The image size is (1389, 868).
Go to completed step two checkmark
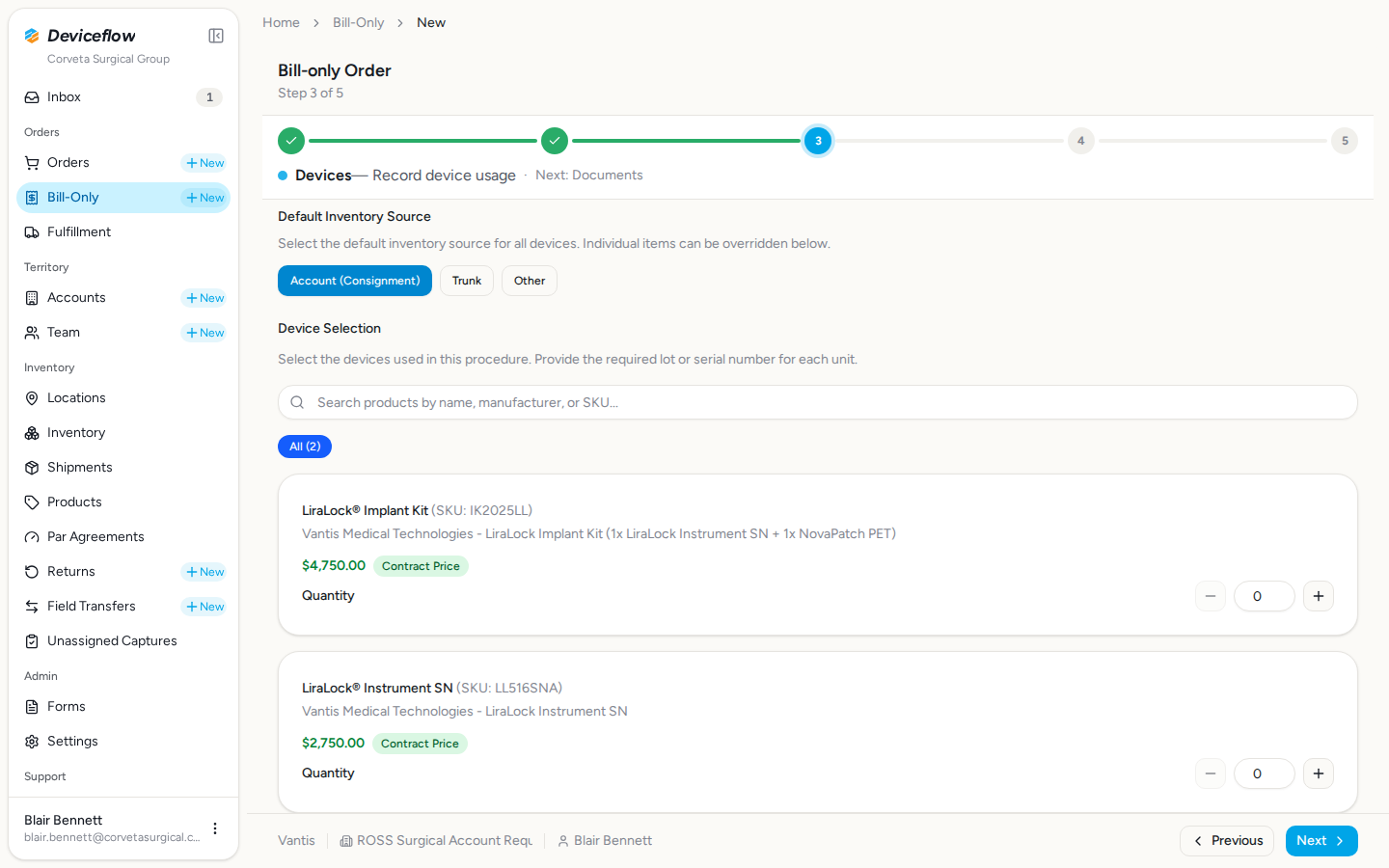coord(555,141)
